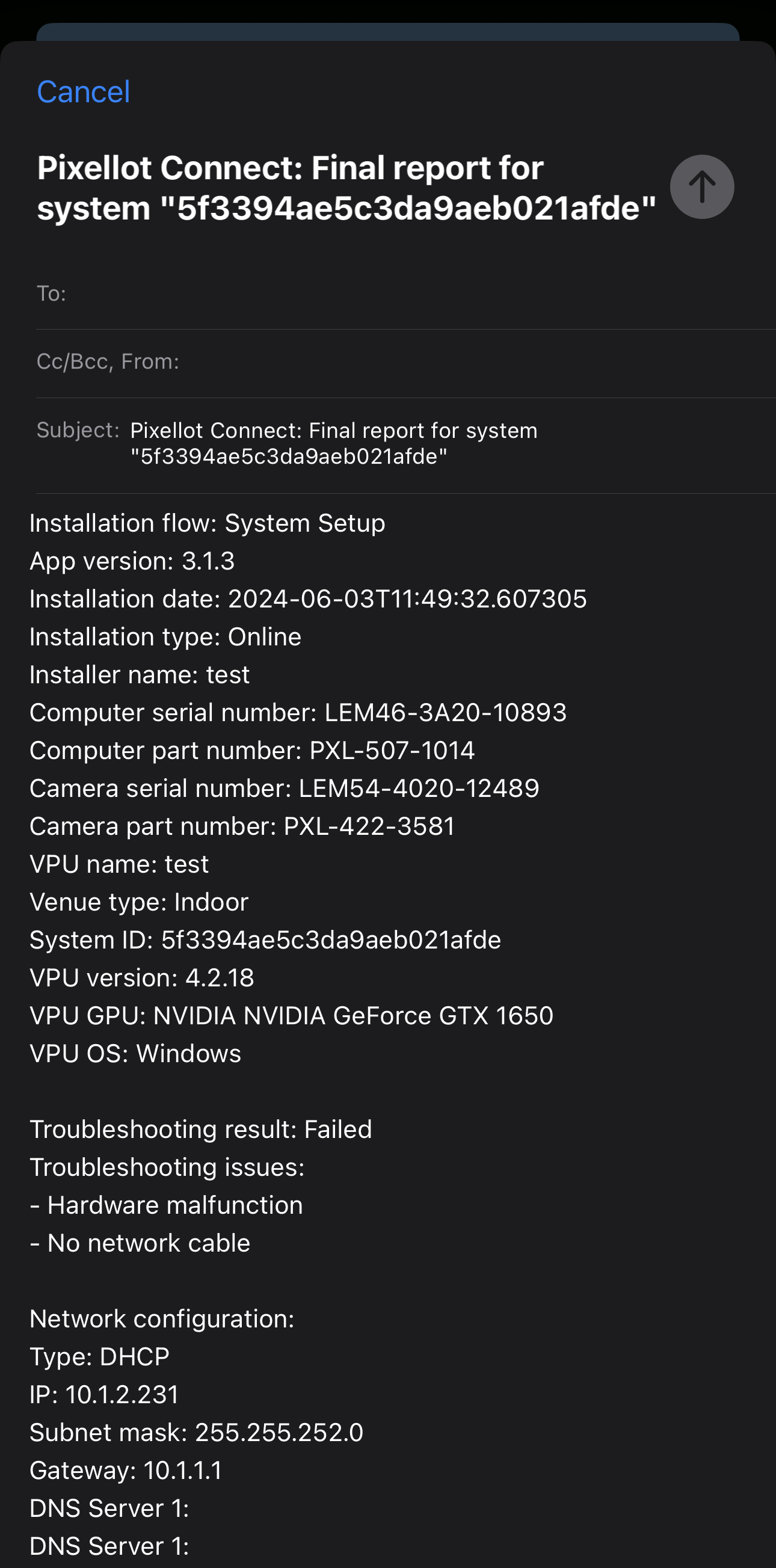
Task: Select the IP address in network configuration
Action: pos(103,1394)
